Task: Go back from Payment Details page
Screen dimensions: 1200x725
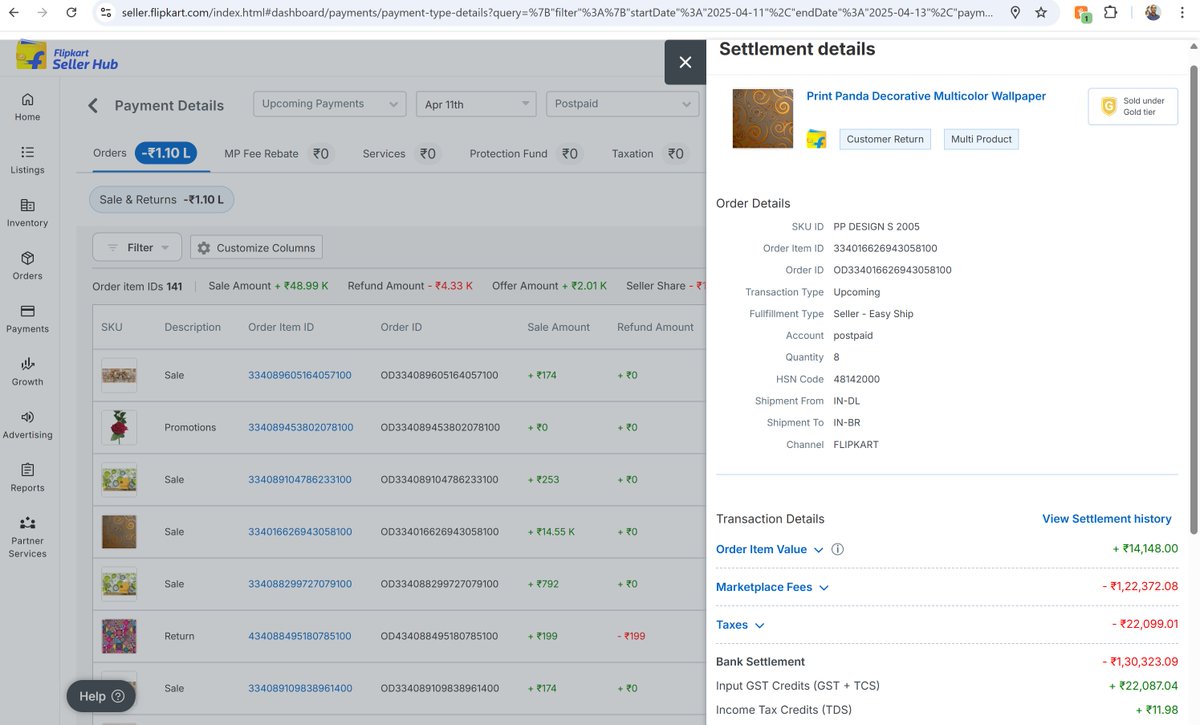Action: tap(93, 106)
